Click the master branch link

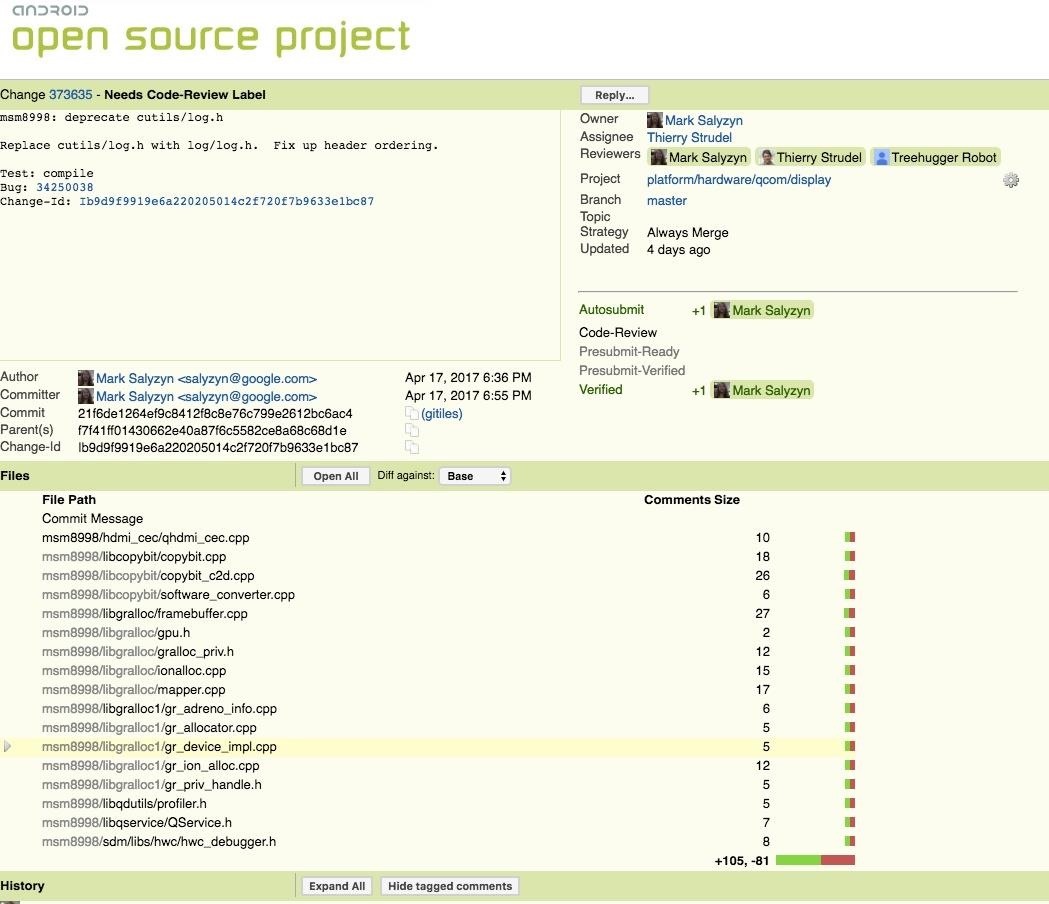pyautogui.click(x=666, y=200)
